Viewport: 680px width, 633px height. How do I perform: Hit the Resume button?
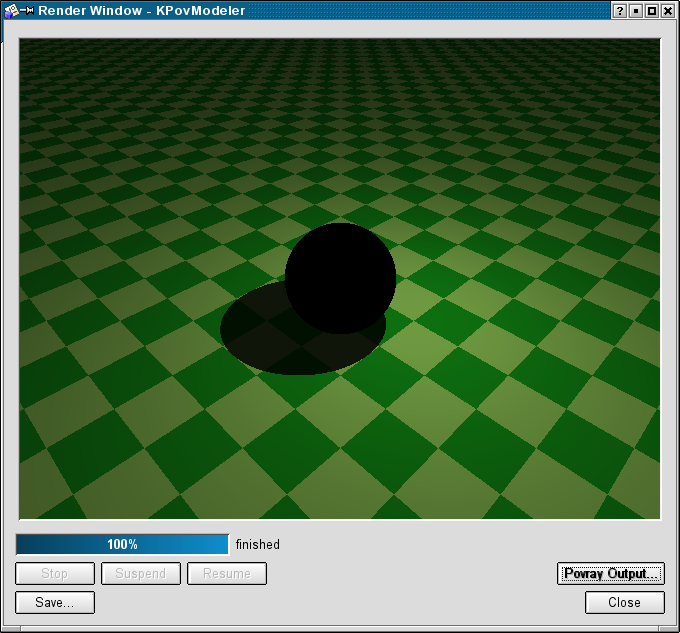(227, 574)
